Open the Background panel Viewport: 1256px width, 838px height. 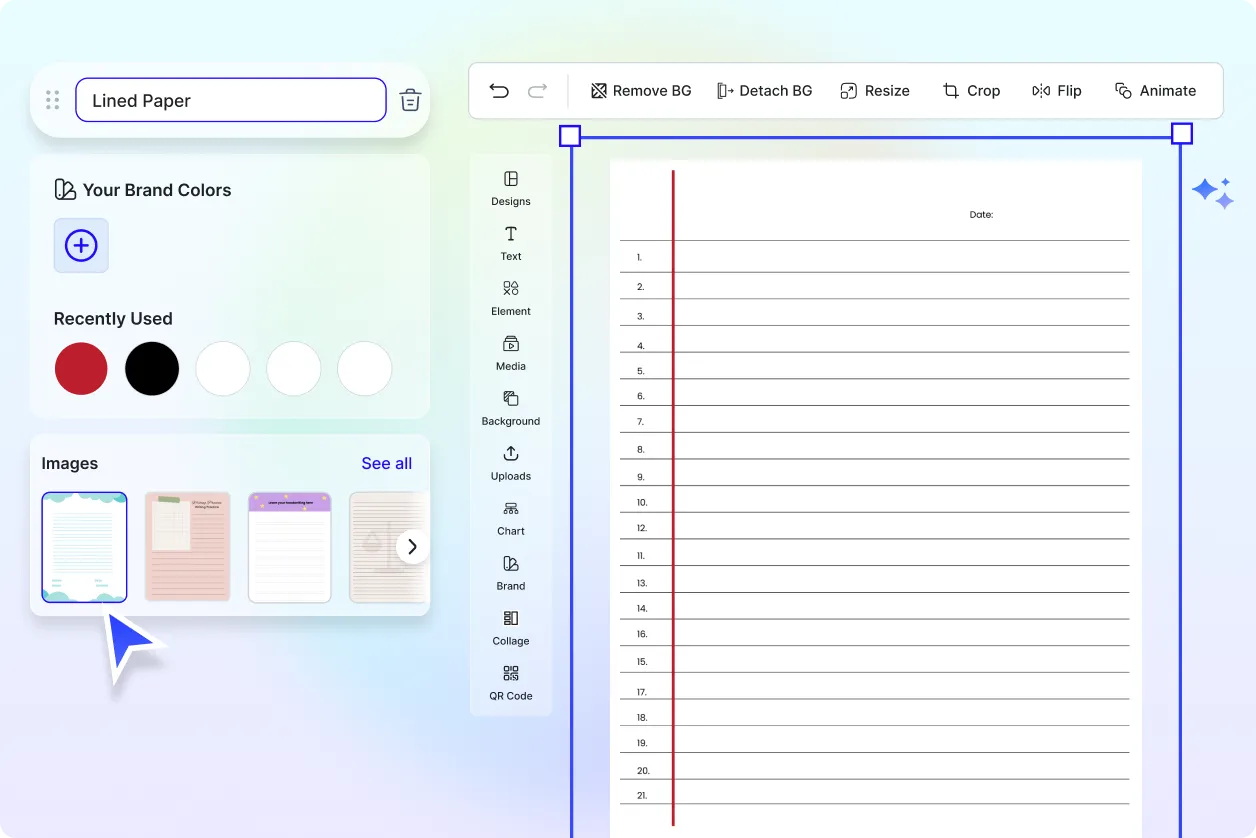pyautogui.click(x=511, y=408)
